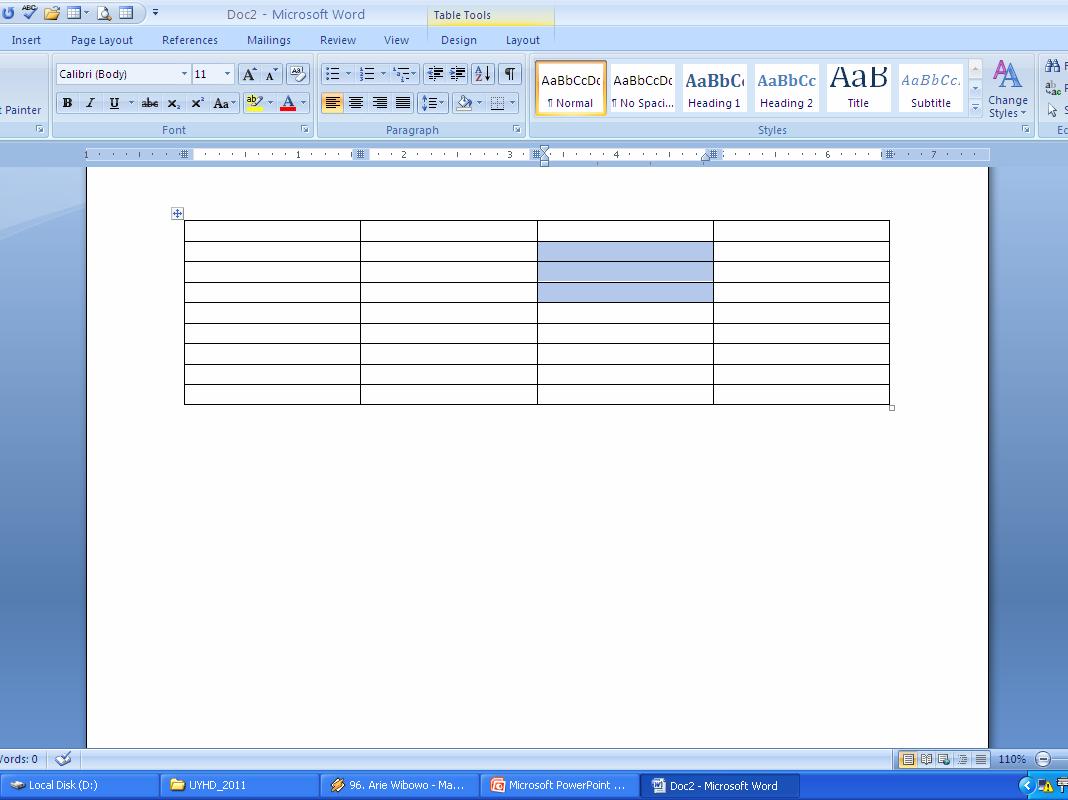Toggle Underline formatting
Screen dimensions: 1068x800
point(114,103)
